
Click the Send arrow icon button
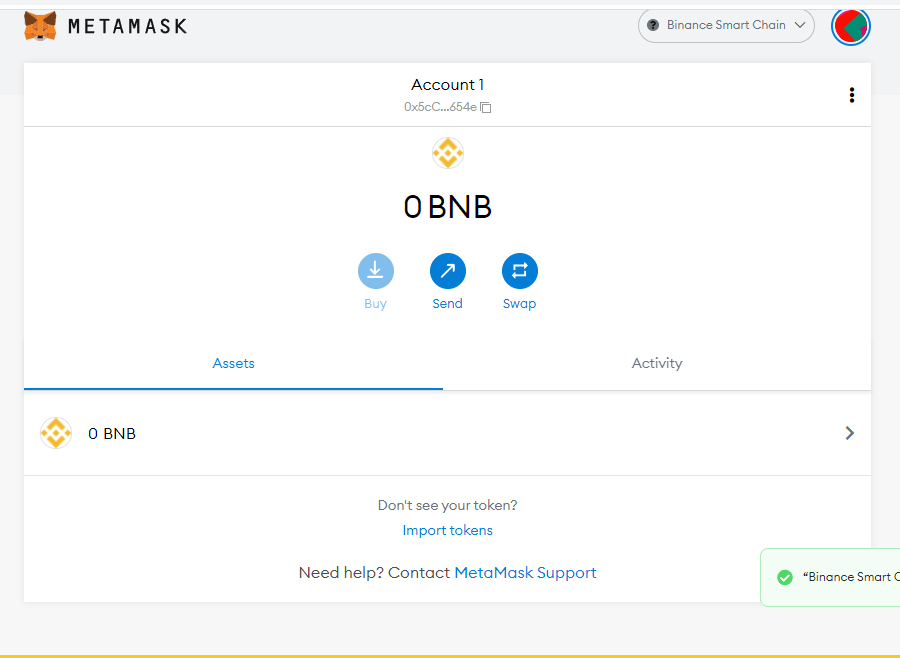448,270
